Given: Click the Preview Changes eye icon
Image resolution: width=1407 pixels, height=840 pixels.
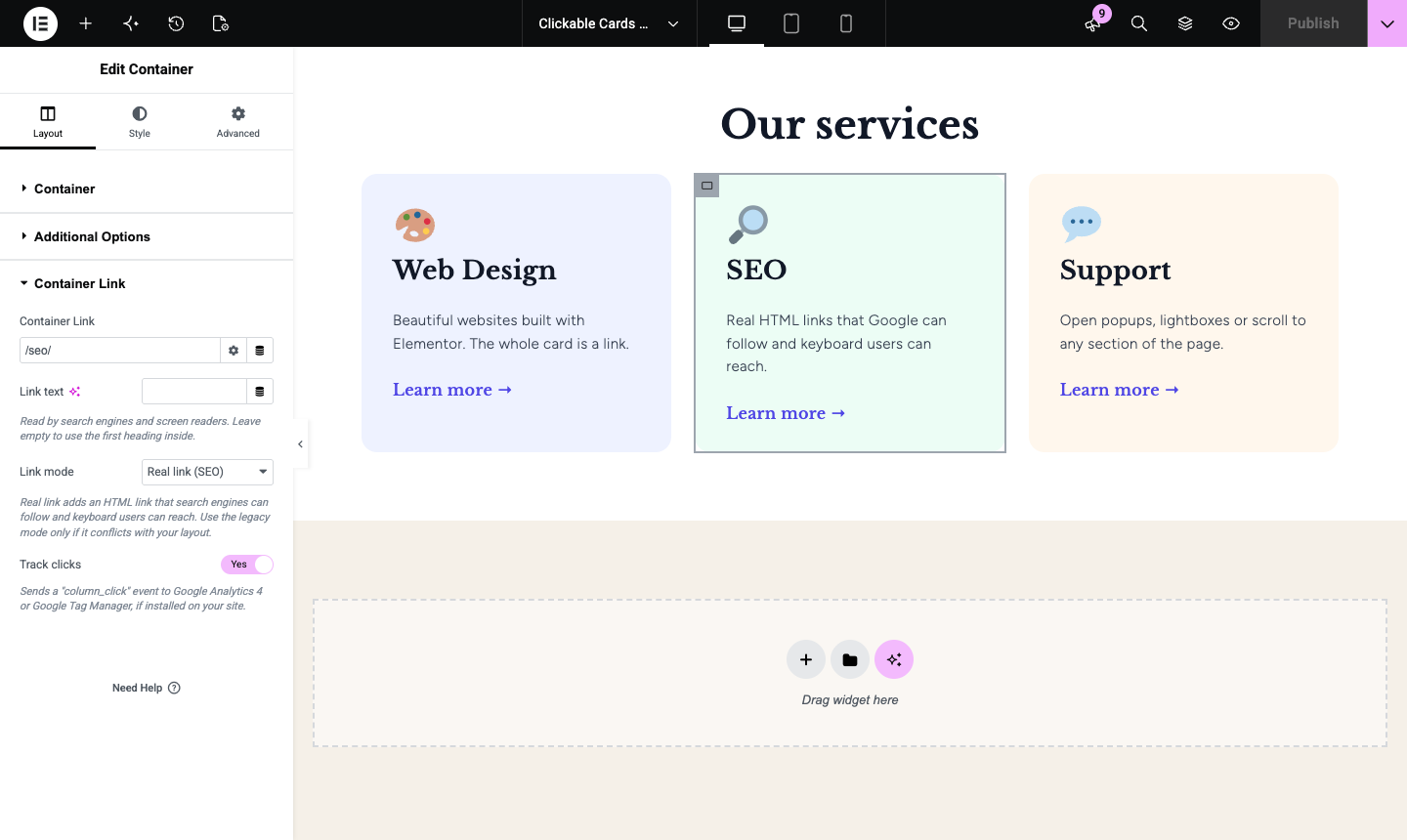Looking at the screenshot, I should click(1231, 23).
